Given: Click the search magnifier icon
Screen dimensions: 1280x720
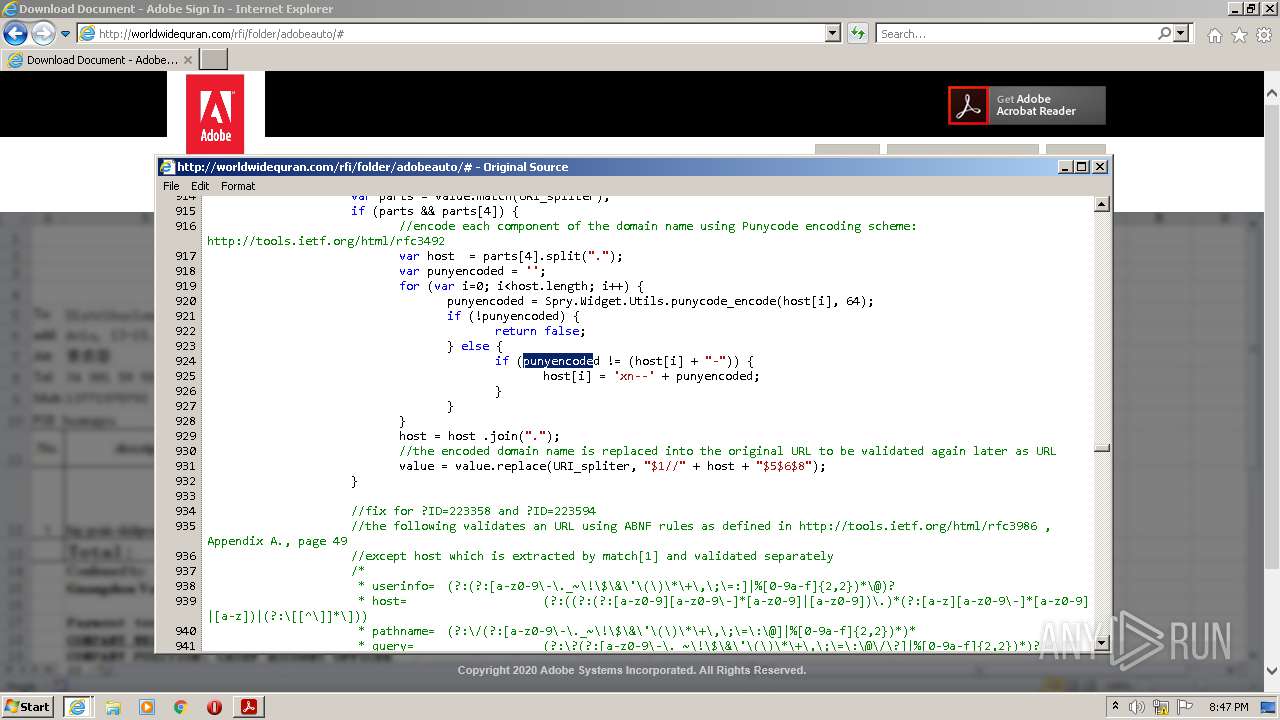Looking at the screenshot, I should (x=1165, y=34).
